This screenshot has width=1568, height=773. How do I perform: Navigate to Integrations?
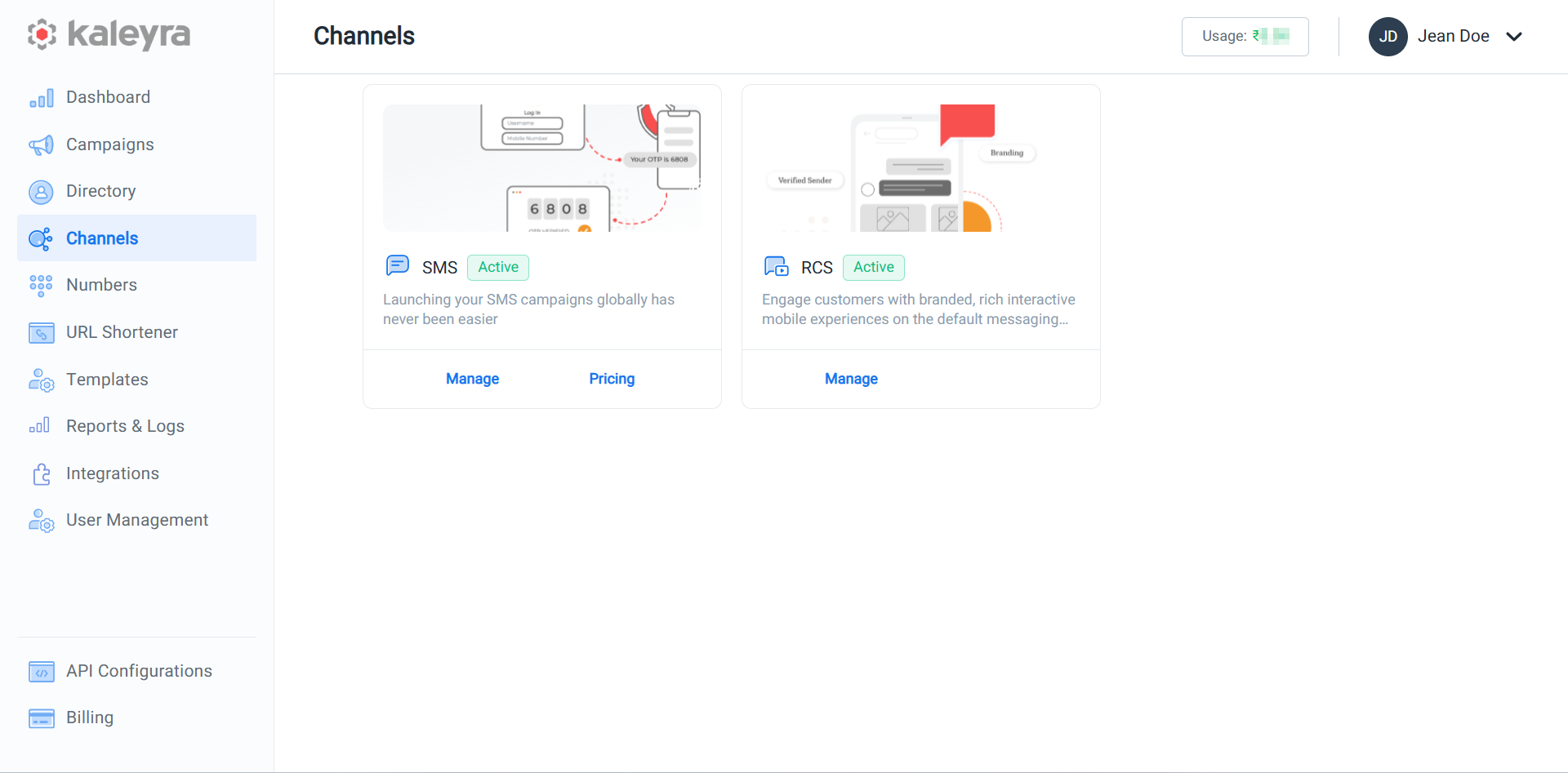(136, 473)
